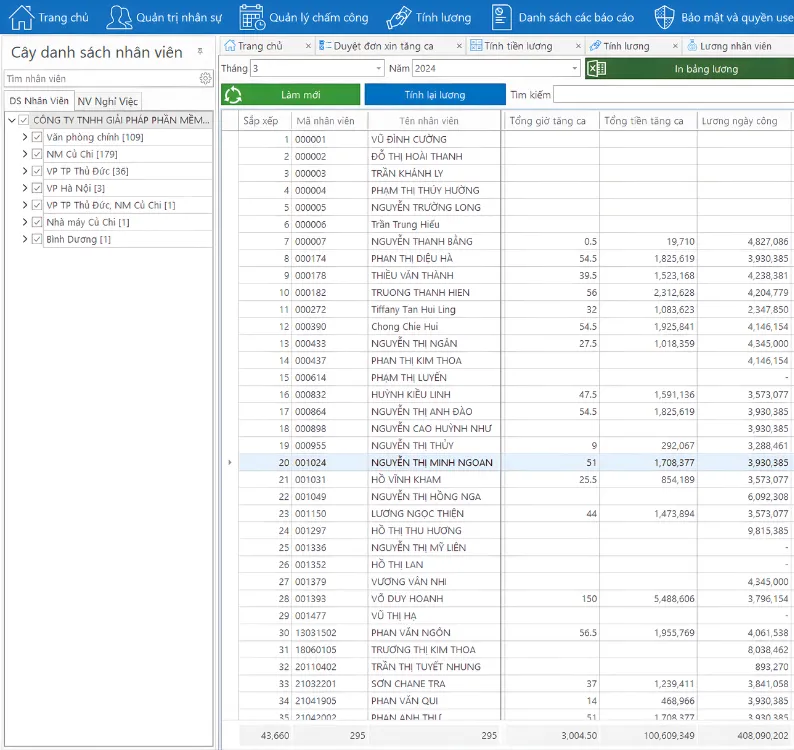Click the refresh arrows icon on Làm mới
Image resolution: width=794 pixels, height=750 pixels.
coord(233,95)
